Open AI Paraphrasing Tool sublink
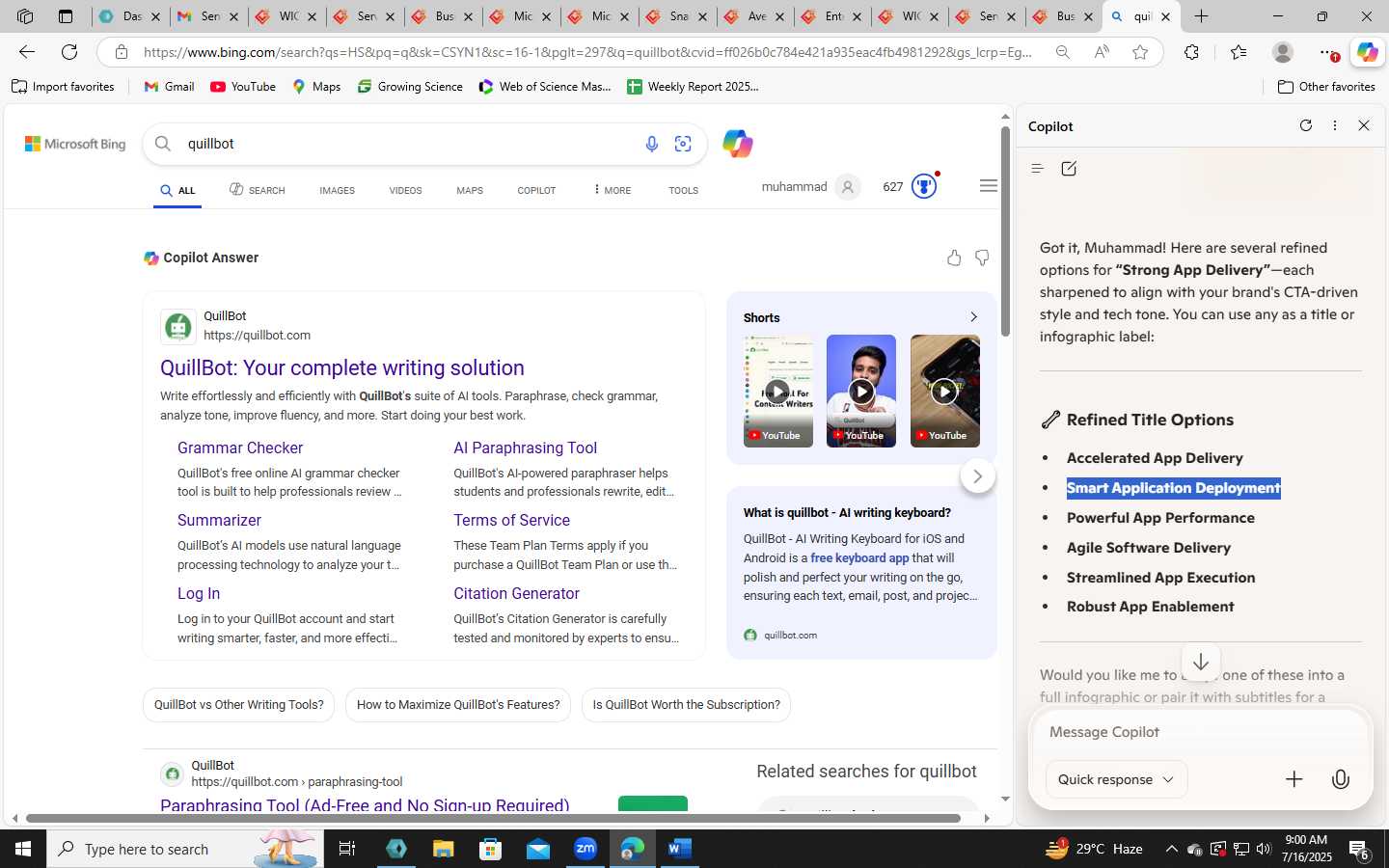The width and height of the screenshot is (1389, 868). (x=526, y=448)
